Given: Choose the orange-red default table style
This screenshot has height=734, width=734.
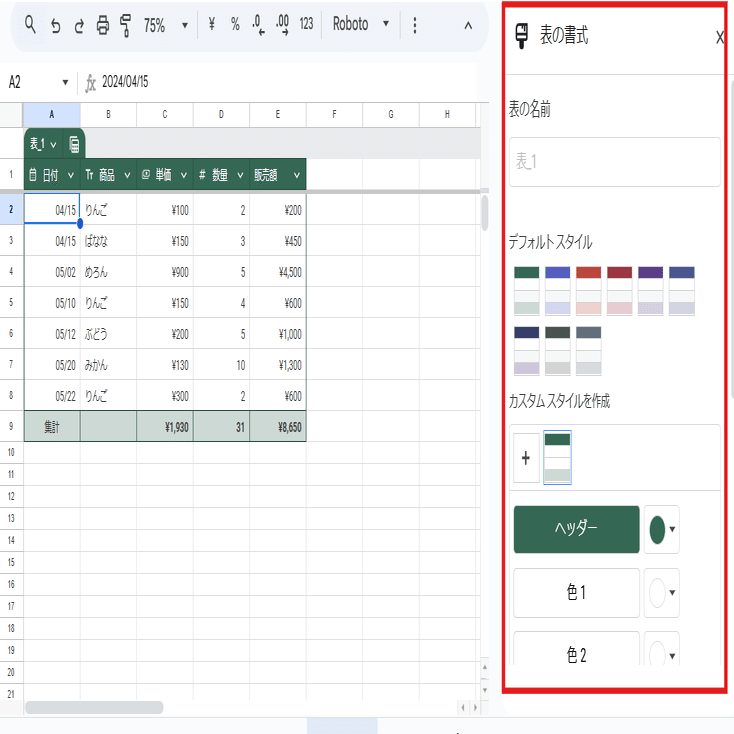Looking at the screenshot, I should (588, 290).
